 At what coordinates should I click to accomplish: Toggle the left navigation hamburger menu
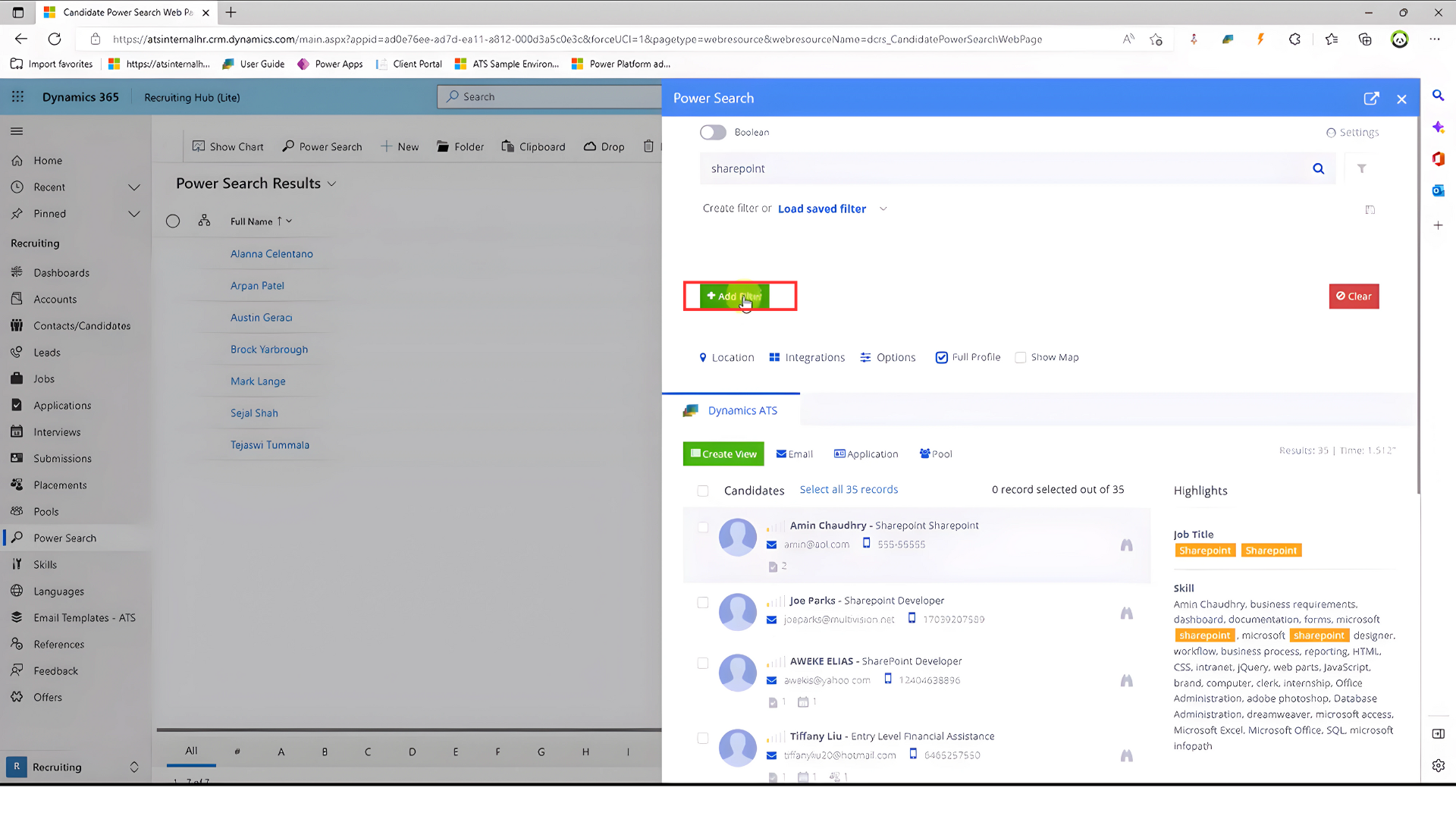(17, 131)
